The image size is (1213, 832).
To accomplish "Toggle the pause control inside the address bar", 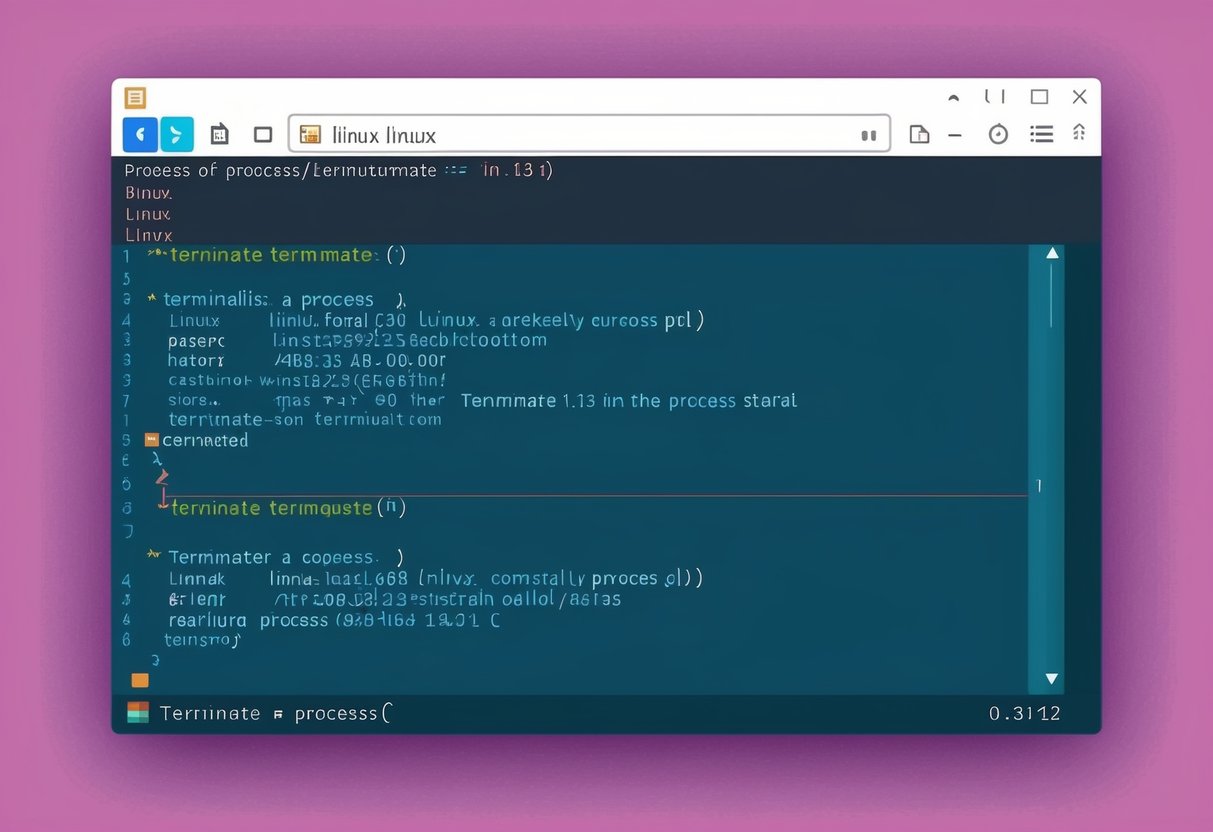I will coord(869,133).
